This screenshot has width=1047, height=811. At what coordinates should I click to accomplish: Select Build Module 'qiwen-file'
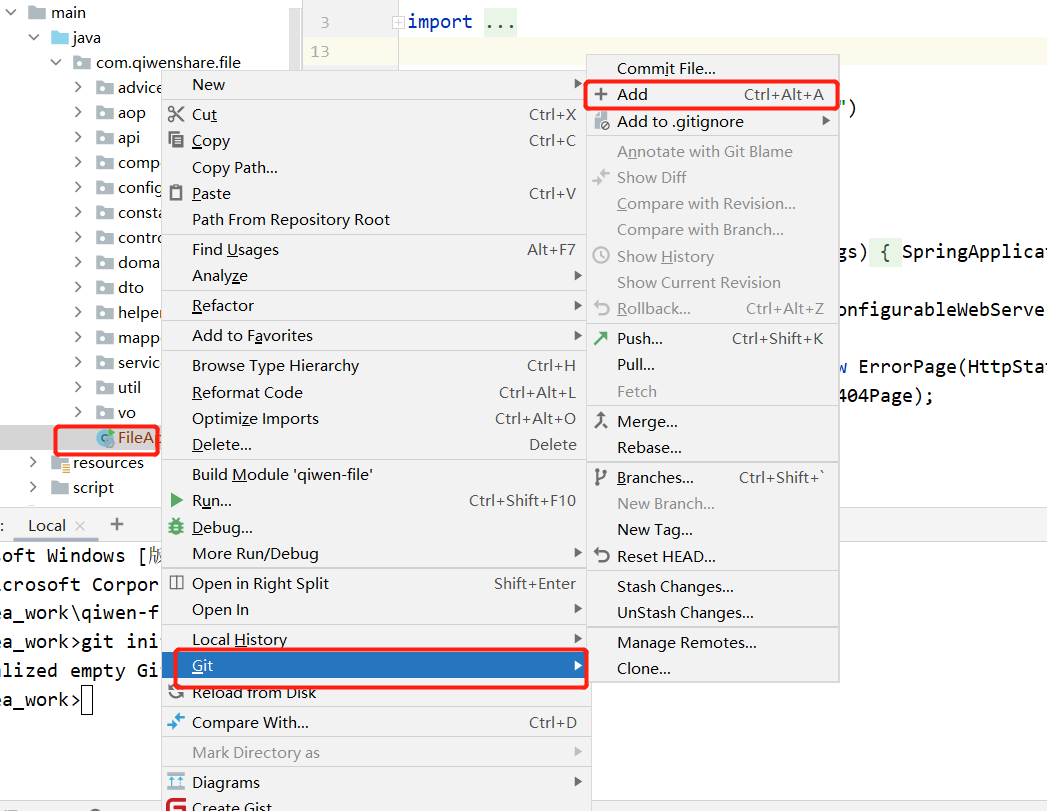click(x=374, y=474)
